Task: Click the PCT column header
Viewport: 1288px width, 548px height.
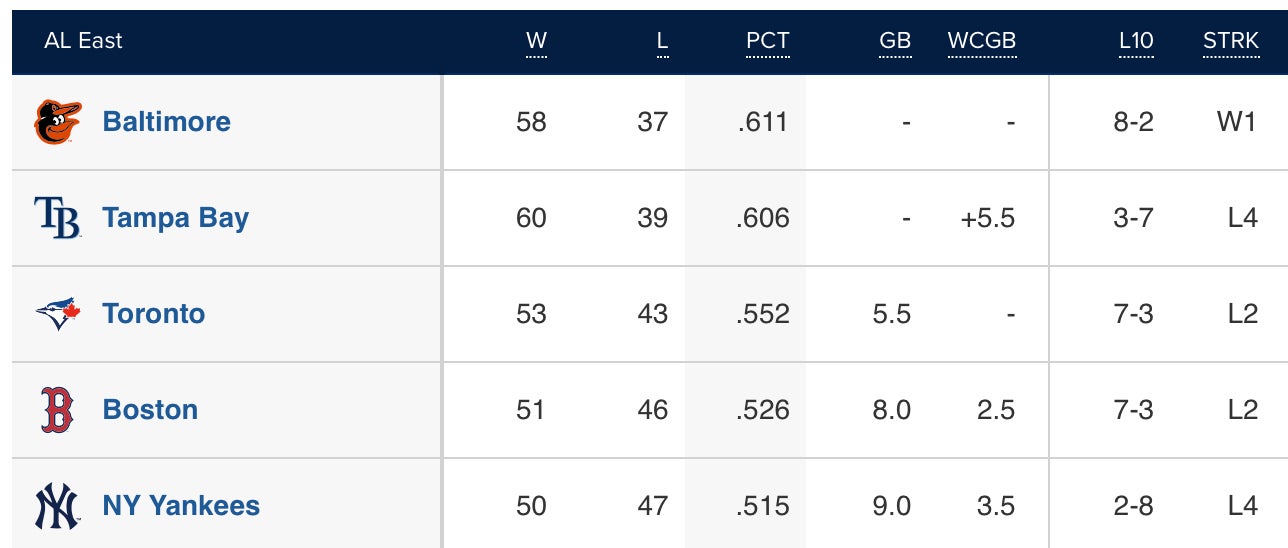Action: [x=767, y=41]
